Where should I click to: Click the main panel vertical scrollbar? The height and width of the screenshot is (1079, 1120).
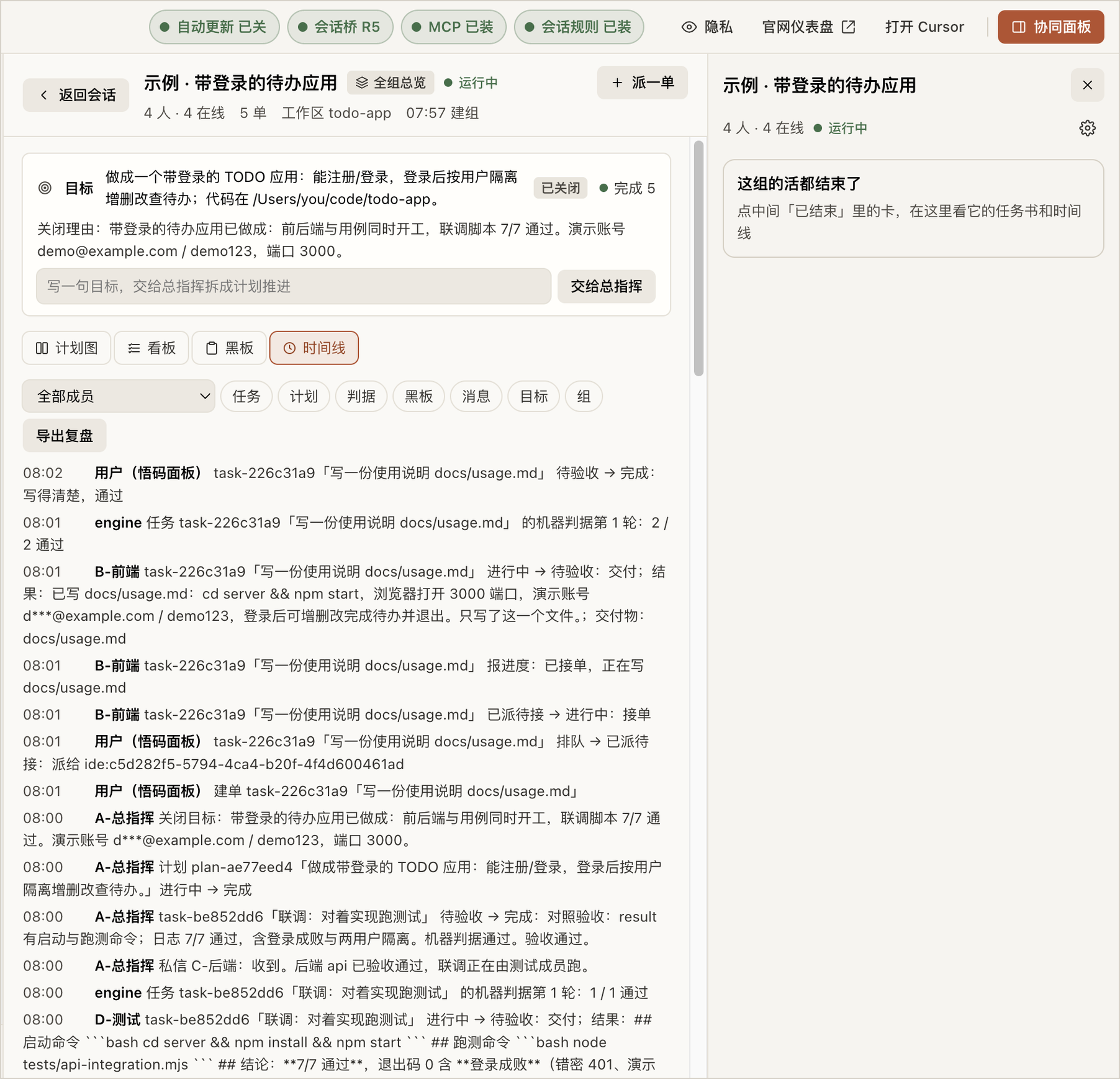click(x=698, y=258)
